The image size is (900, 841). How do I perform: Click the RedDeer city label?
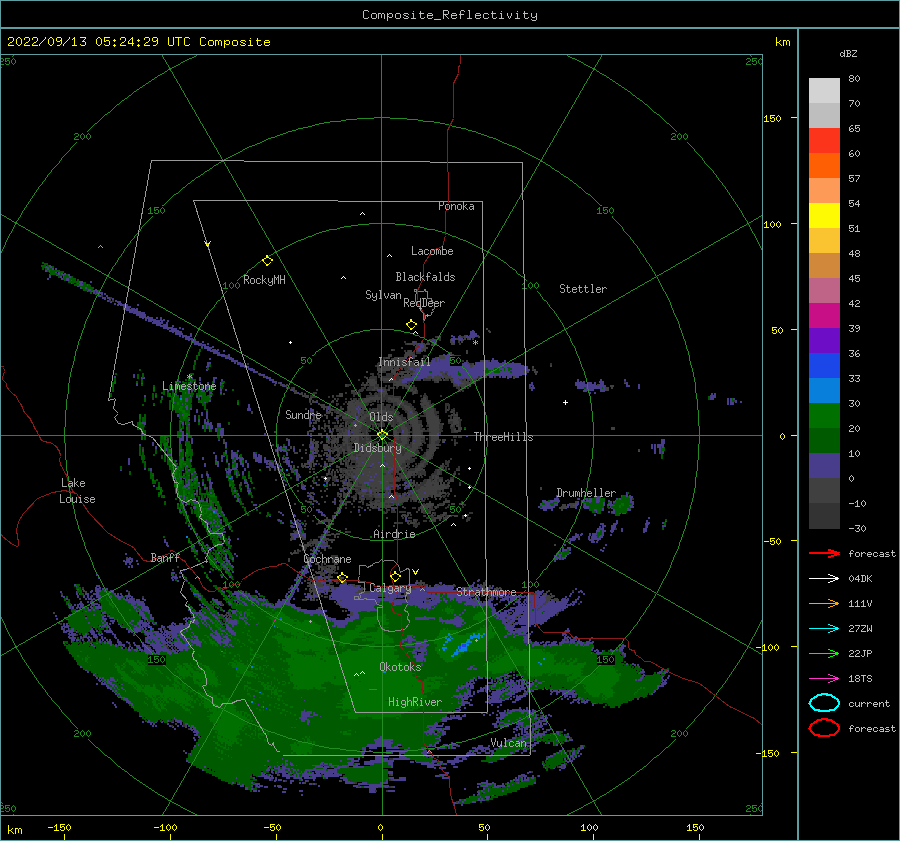[x=424, y=303]
